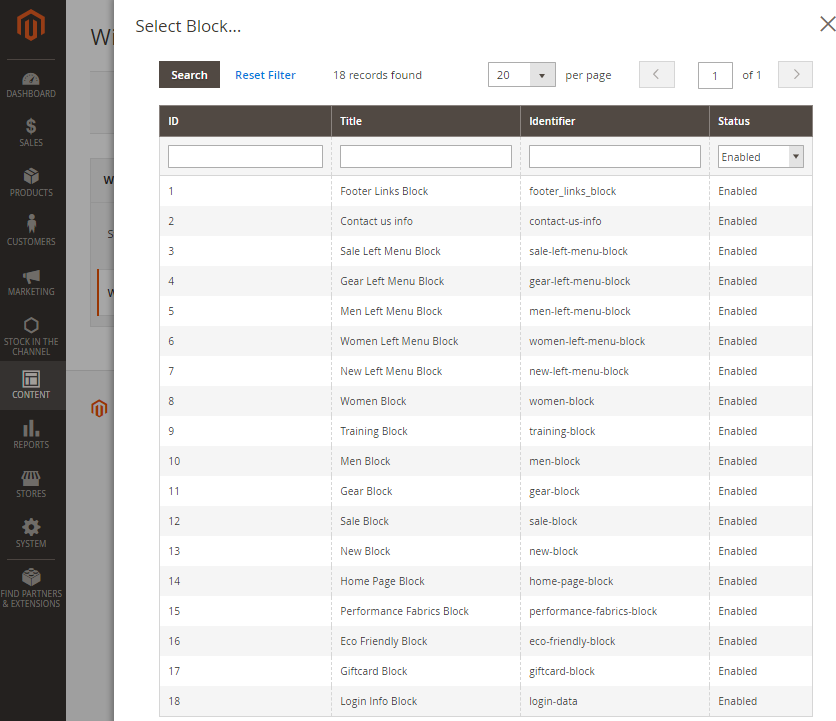
Task: Select the Home Page Block row
Action: tap(382, 581)
